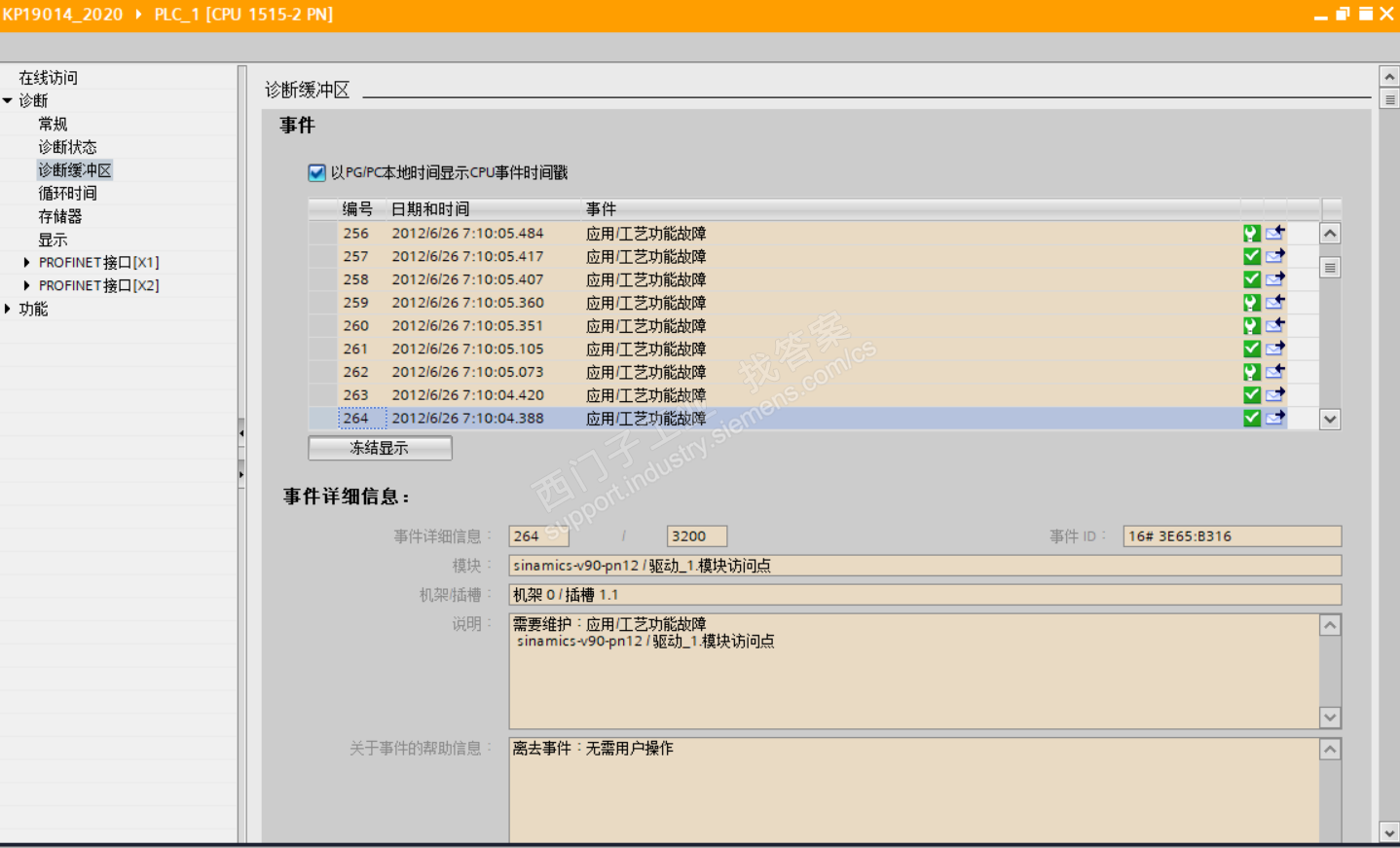Image resolution: width=1400 pixels, height=848 pixels.
Task: Click the right-pointing splitter arrow on the pane divider
Action: point(241,475)
